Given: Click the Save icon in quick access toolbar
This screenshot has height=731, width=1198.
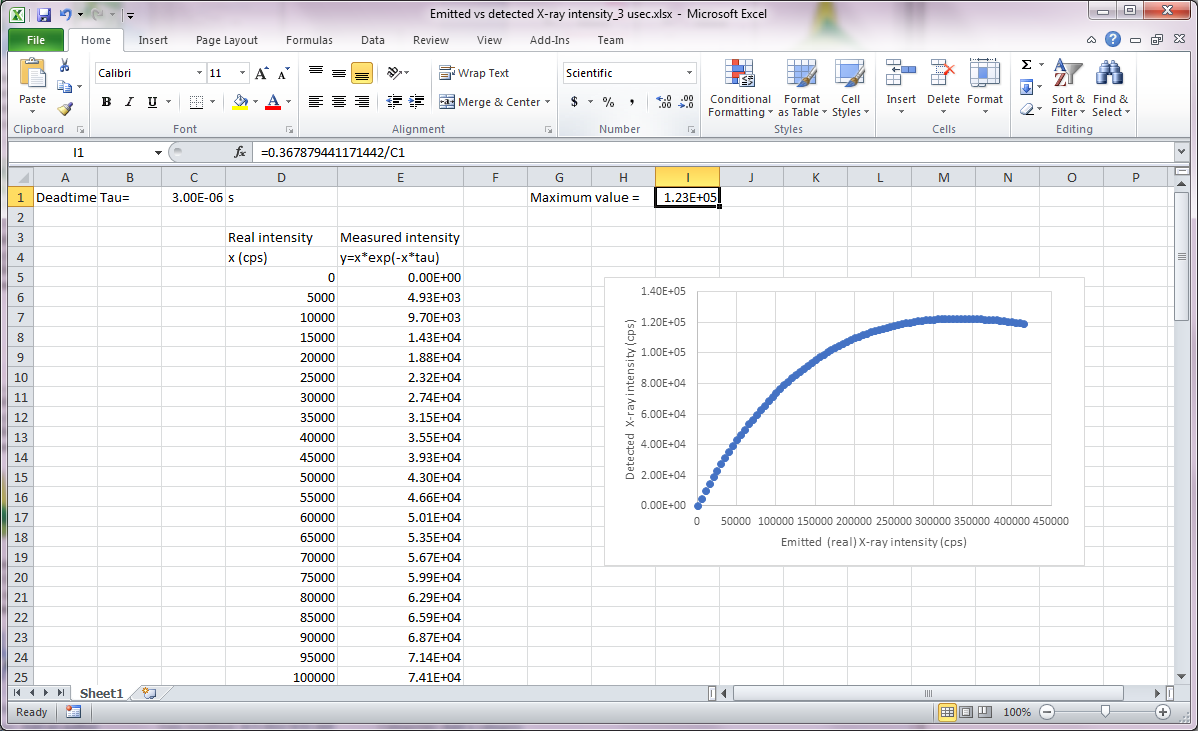Looking at the screenshot, I should pyautogui.click(x=44, y=15).
